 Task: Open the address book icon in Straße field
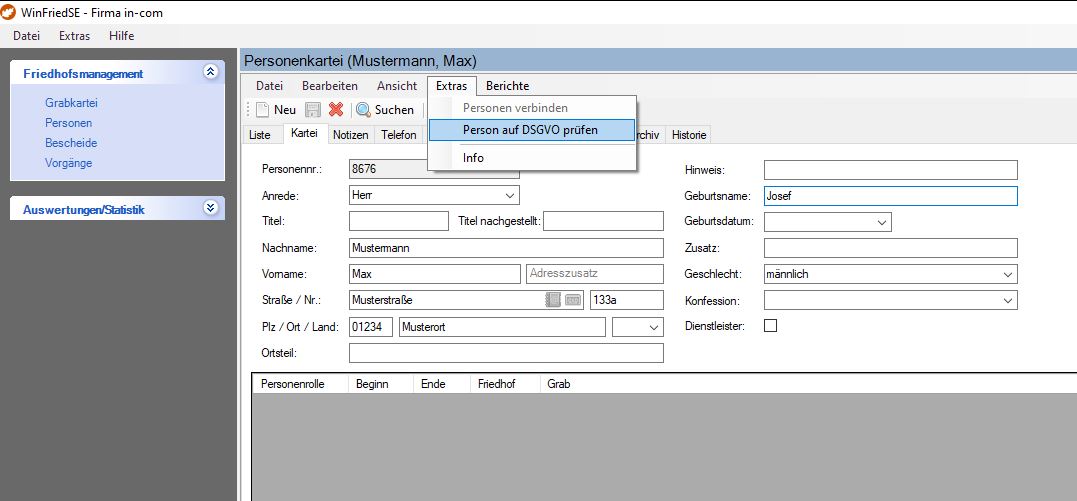553,300
